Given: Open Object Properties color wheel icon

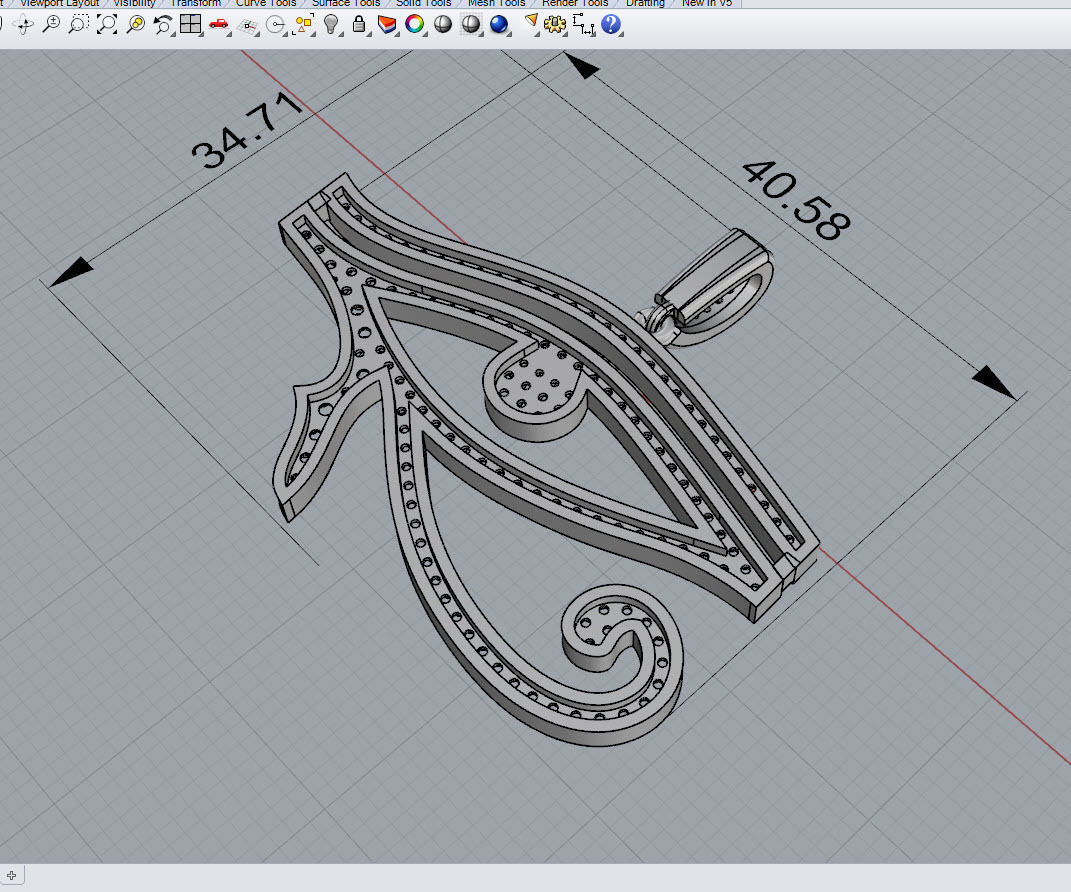Looking at the screenshot, I should click(x=415, y=25).
